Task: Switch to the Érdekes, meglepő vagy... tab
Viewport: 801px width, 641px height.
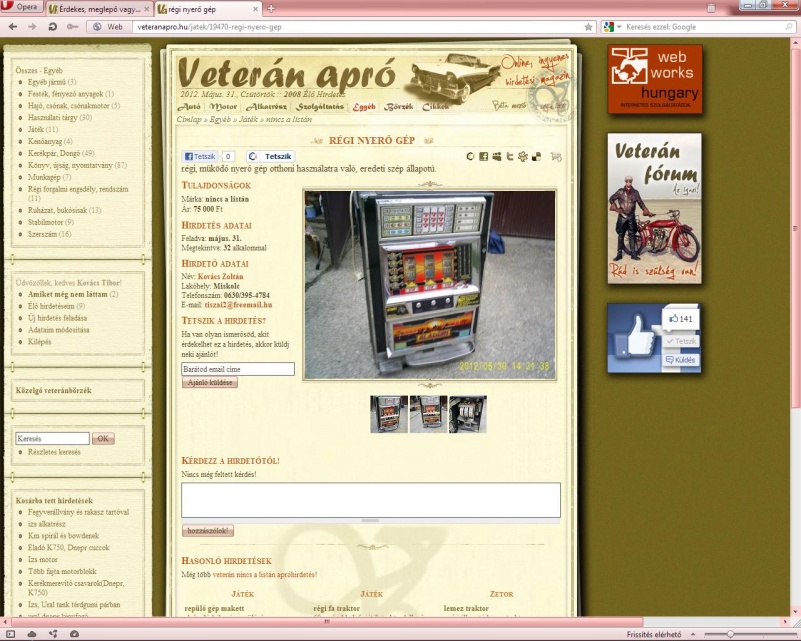Action: 98,8
